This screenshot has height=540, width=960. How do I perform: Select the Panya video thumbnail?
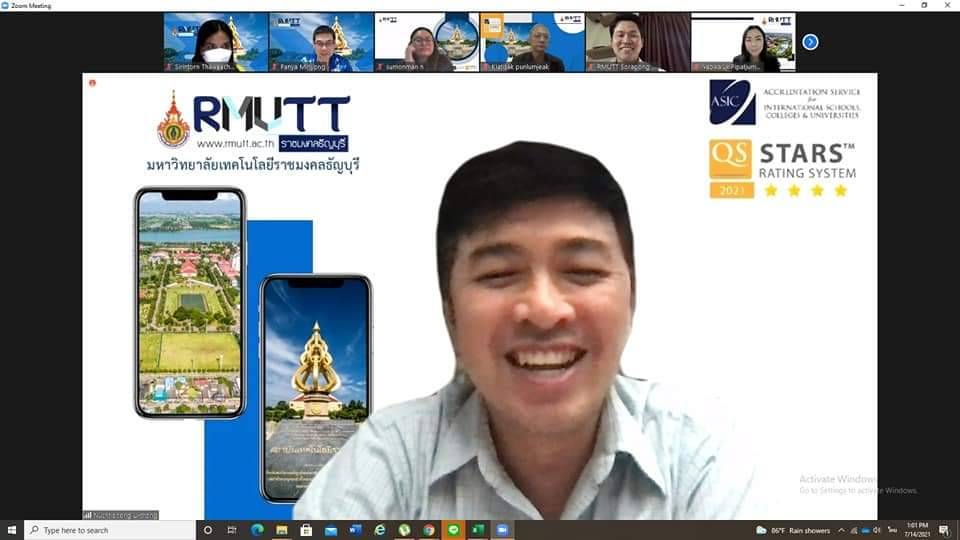tap(321, 42)
